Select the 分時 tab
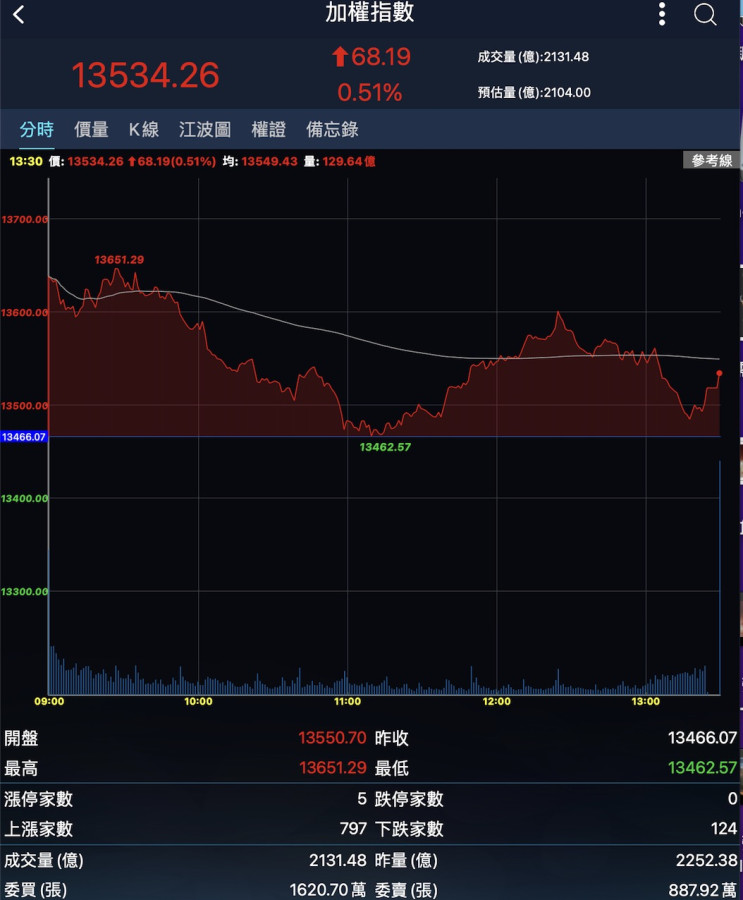Viewport: 743px width, 900px height. click(37, 129)
